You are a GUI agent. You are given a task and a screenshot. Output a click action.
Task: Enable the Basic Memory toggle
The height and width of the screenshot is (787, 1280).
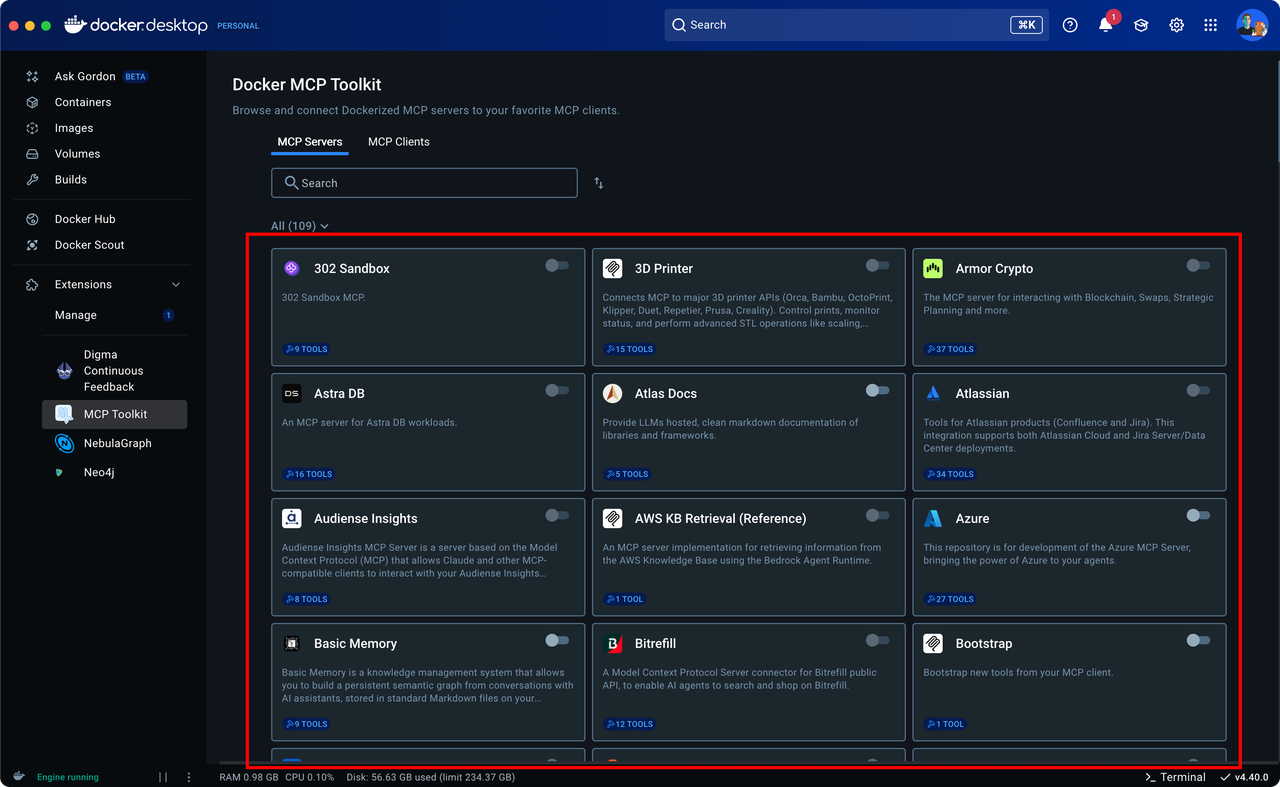[557, 640]
